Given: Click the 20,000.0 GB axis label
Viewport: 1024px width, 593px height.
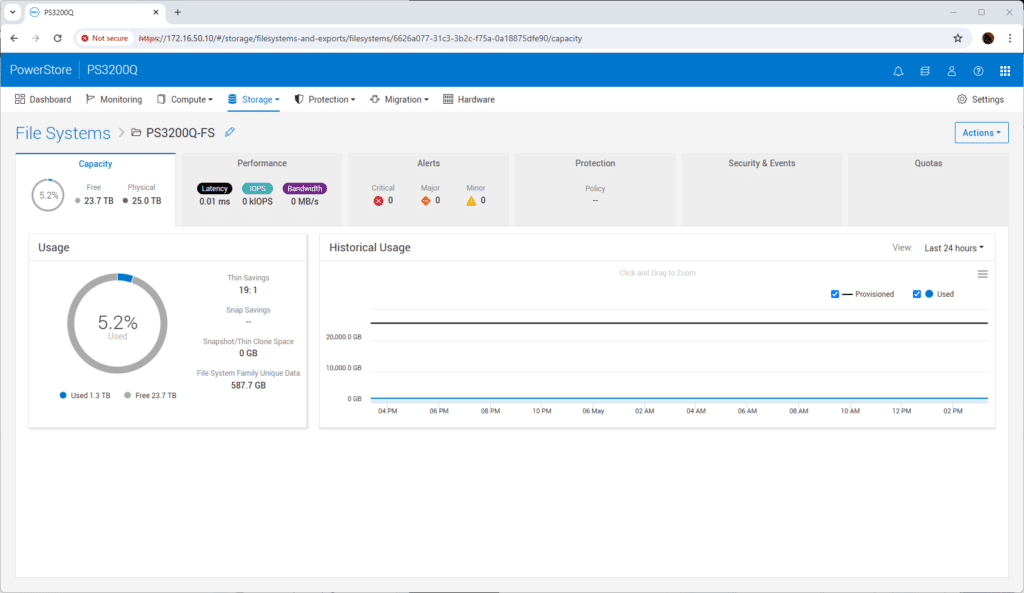Looking at the screenshot, I should pyautogui.click(x=344, y=337).
